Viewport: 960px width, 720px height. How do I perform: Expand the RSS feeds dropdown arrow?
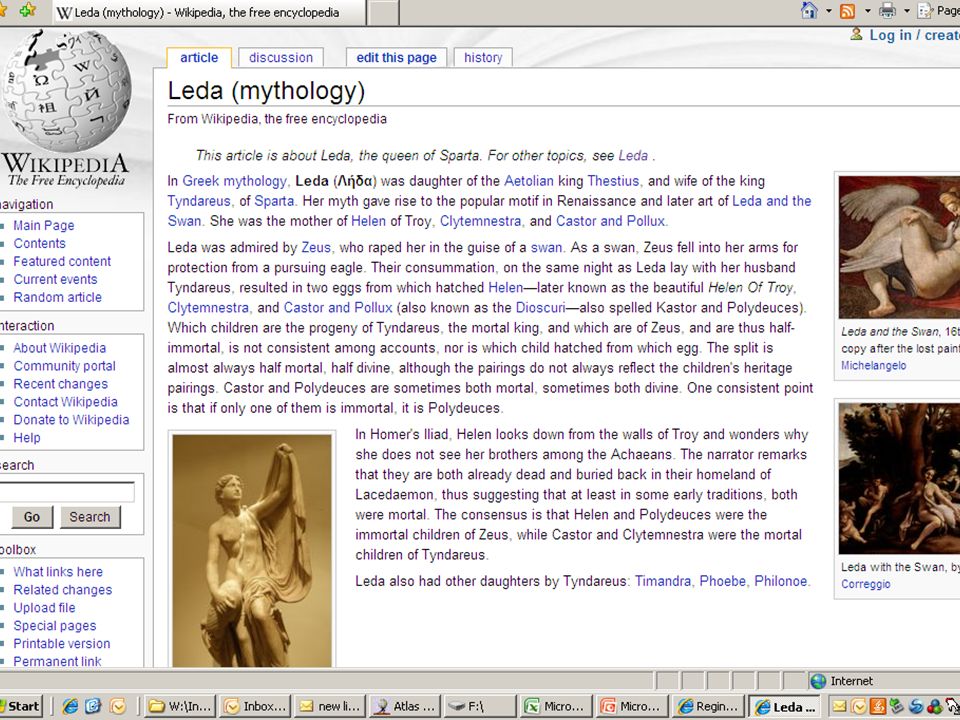(x=867, y=10)
